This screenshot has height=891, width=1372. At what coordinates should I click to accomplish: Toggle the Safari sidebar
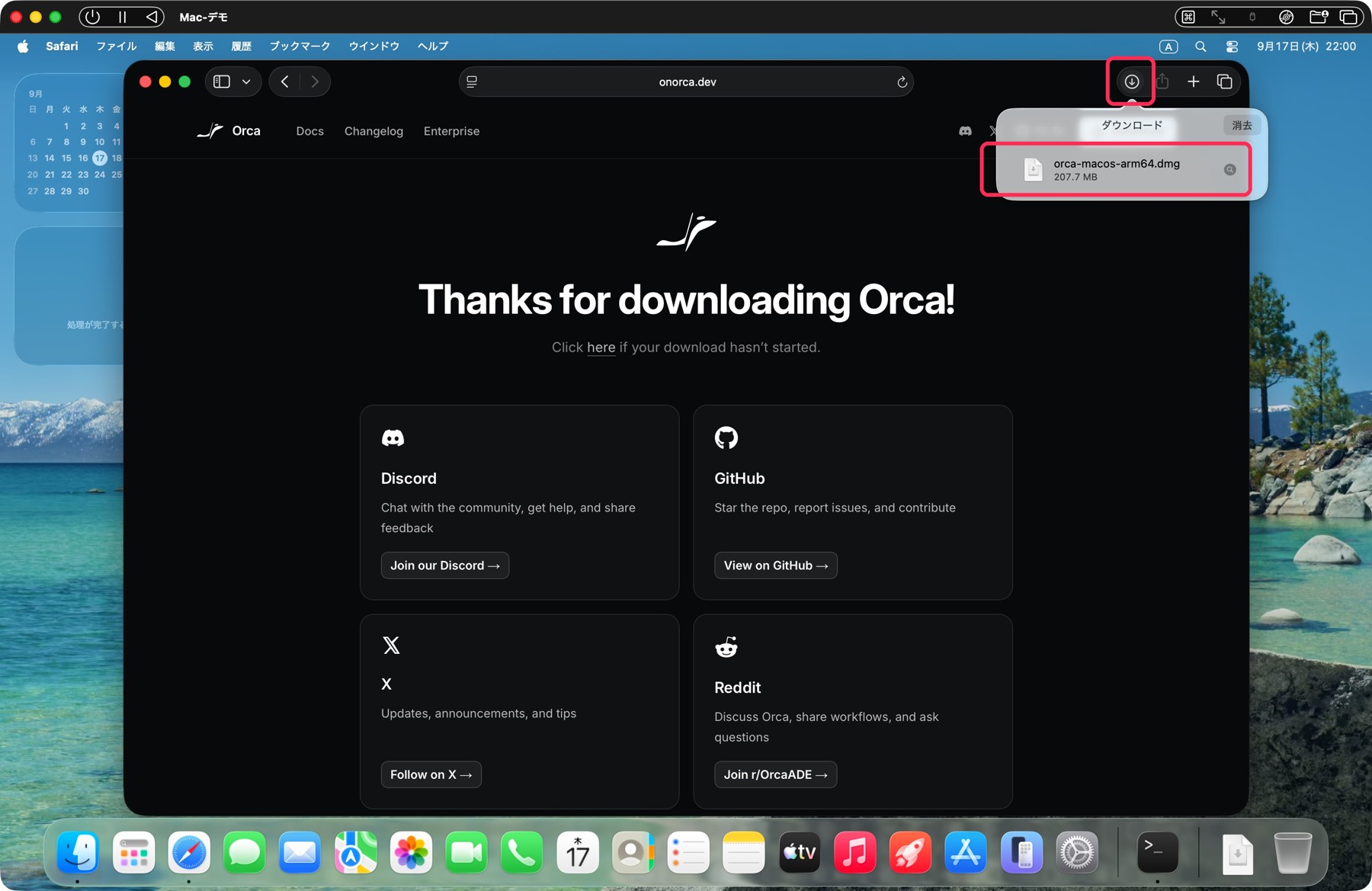(x=222, y=82)
